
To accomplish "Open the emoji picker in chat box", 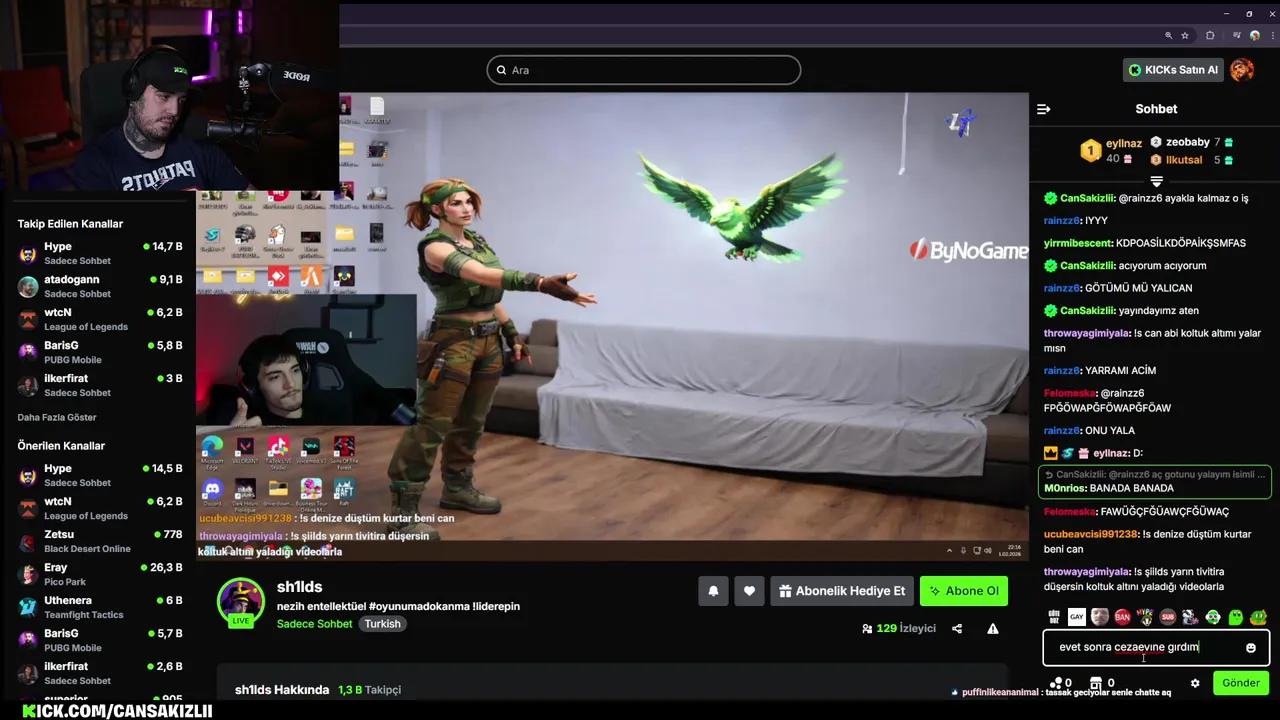I will 1251,648.
